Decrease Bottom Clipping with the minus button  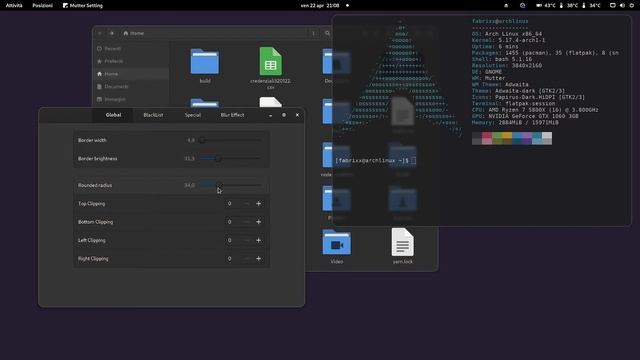tap(246, 222)
